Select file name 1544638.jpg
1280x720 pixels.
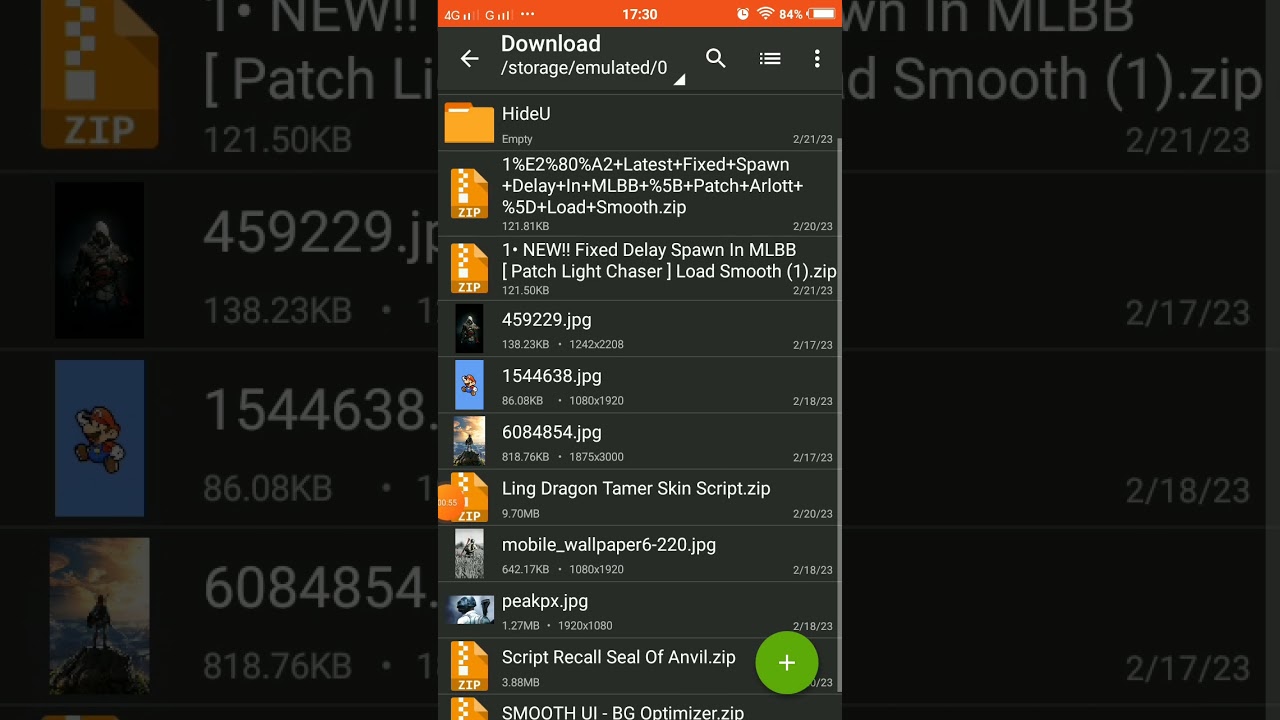click(x=552, y=376)
